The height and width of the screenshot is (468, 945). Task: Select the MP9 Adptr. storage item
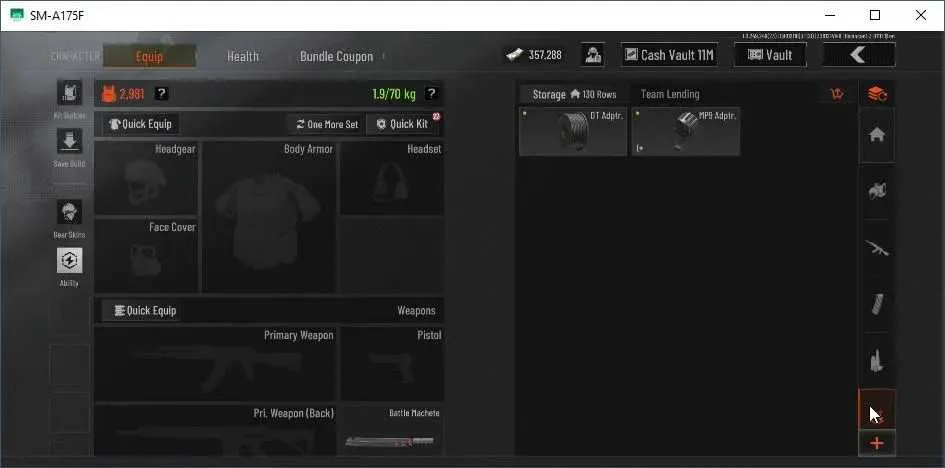point(686,131)
